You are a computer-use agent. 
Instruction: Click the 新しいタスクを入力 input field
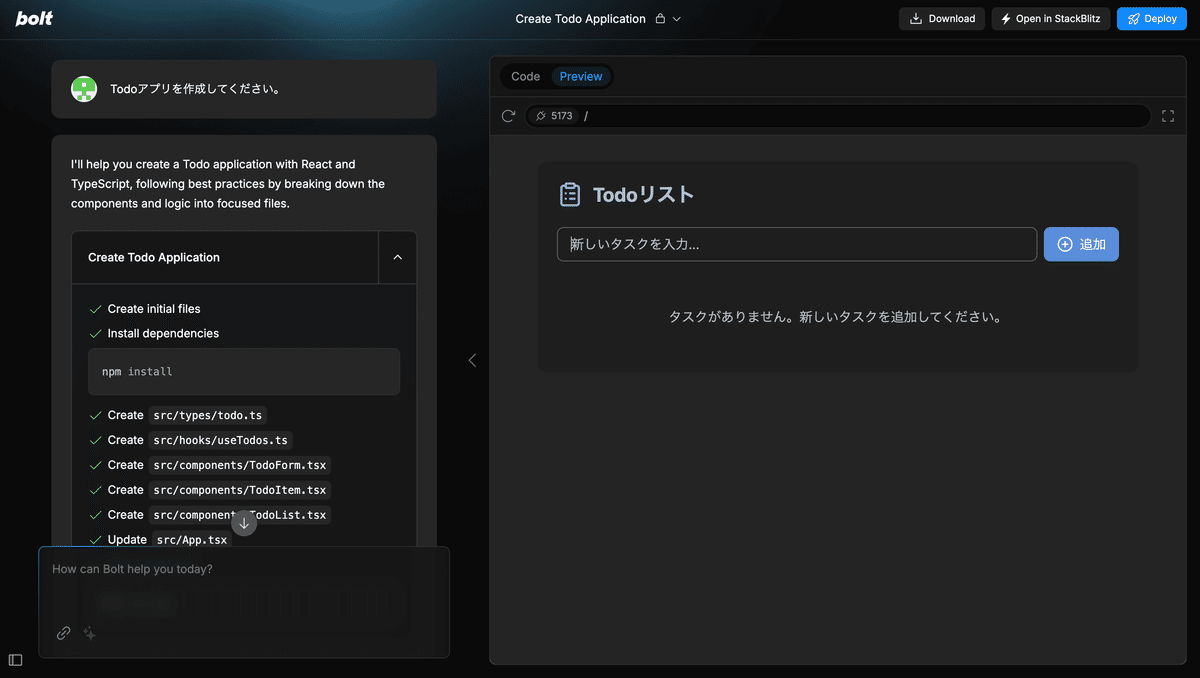(796, 244)
